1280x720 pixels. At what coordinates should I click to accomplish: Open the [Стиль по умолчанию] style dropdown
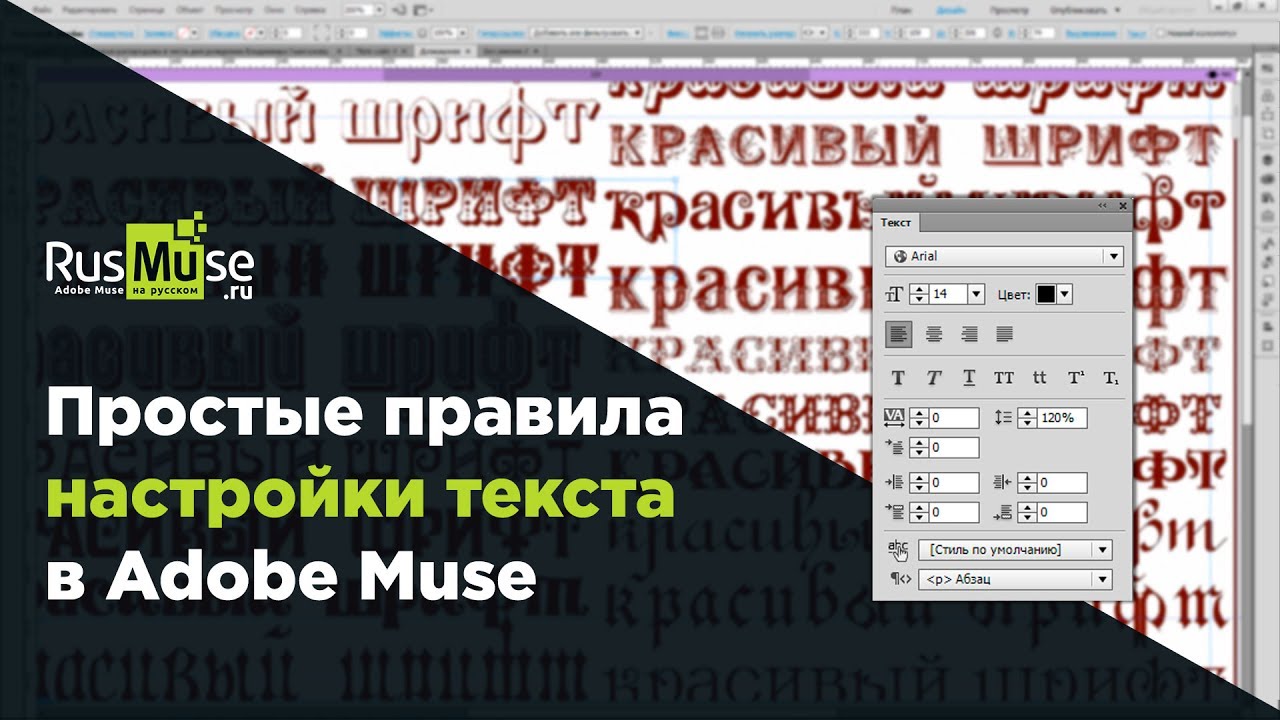[x=1015, y=550]
